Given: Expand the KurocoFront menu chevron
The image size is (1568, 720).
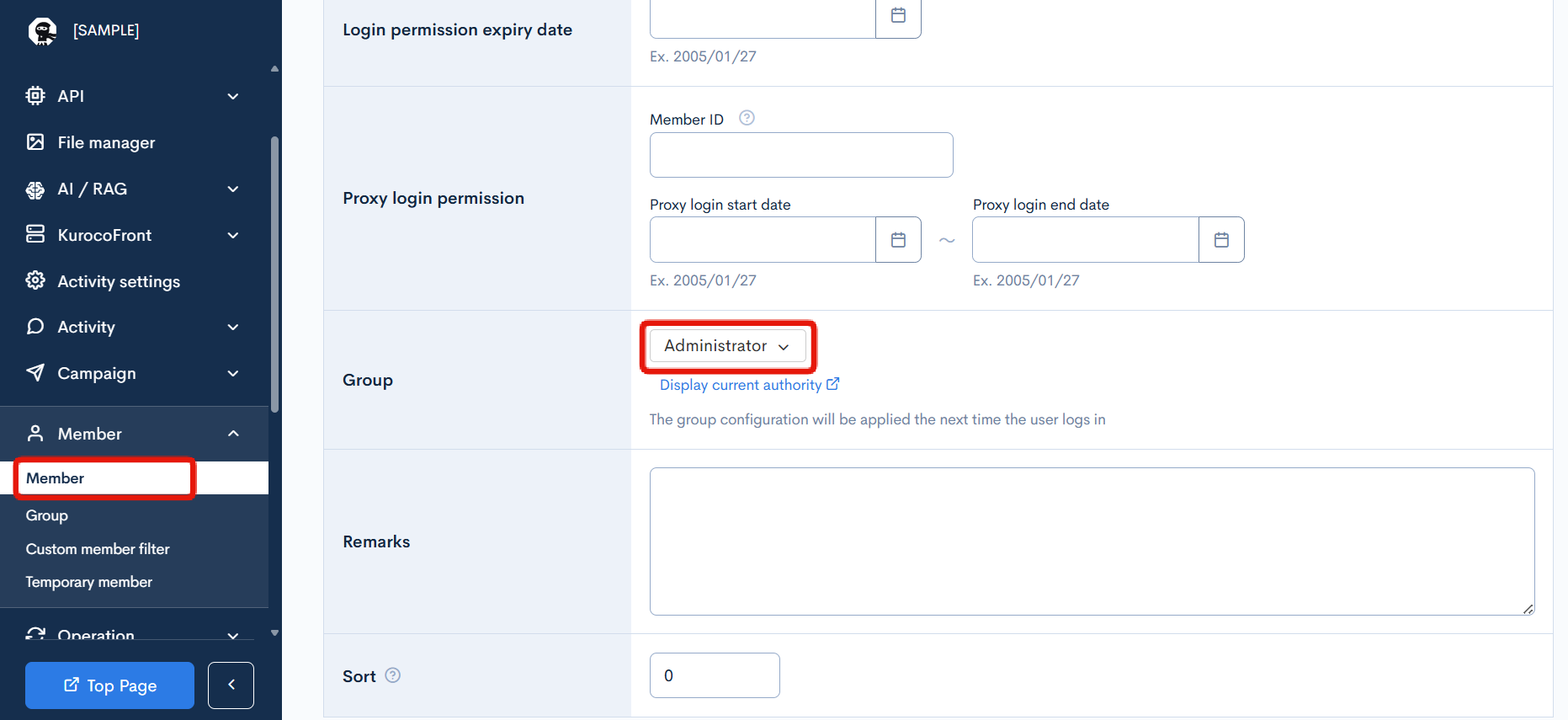Looking at the screenshot, I should (x=233, y=235).
